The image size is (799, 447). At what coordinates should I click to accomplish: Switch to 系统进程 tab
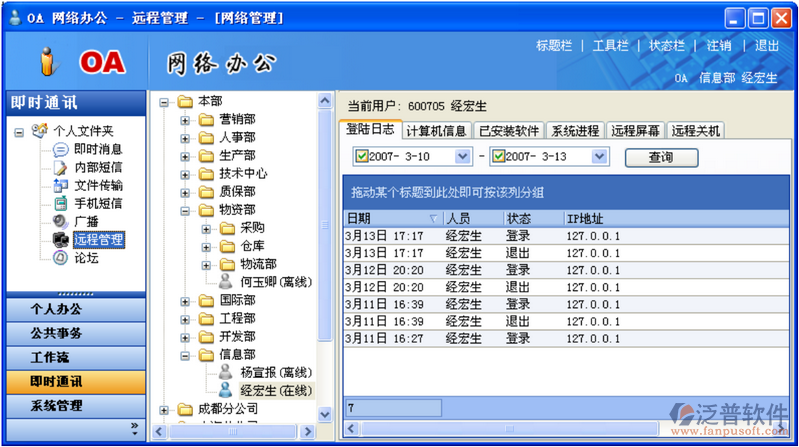pos(575,131)
